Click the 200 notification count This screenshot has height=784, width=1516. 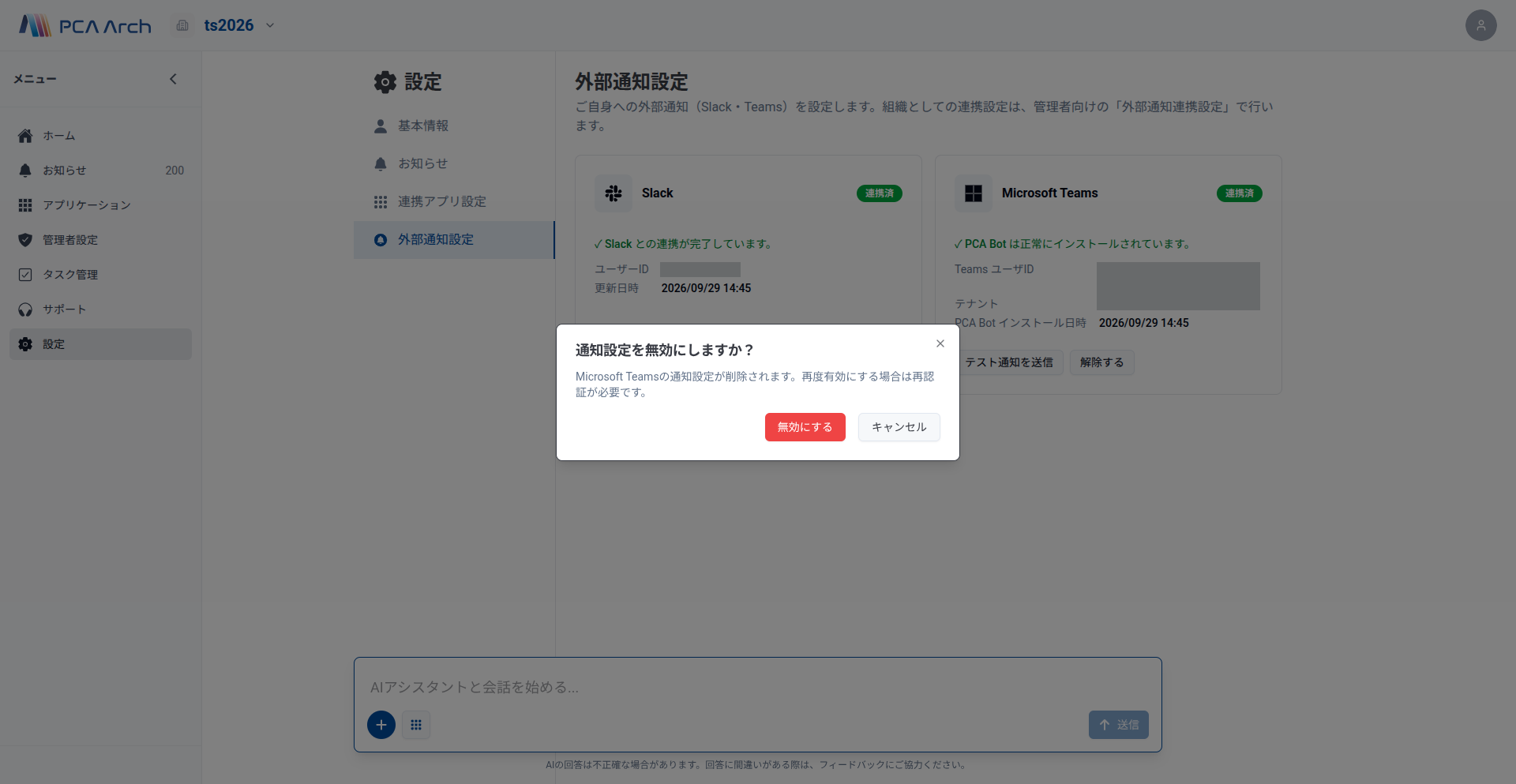coord(174,171)
